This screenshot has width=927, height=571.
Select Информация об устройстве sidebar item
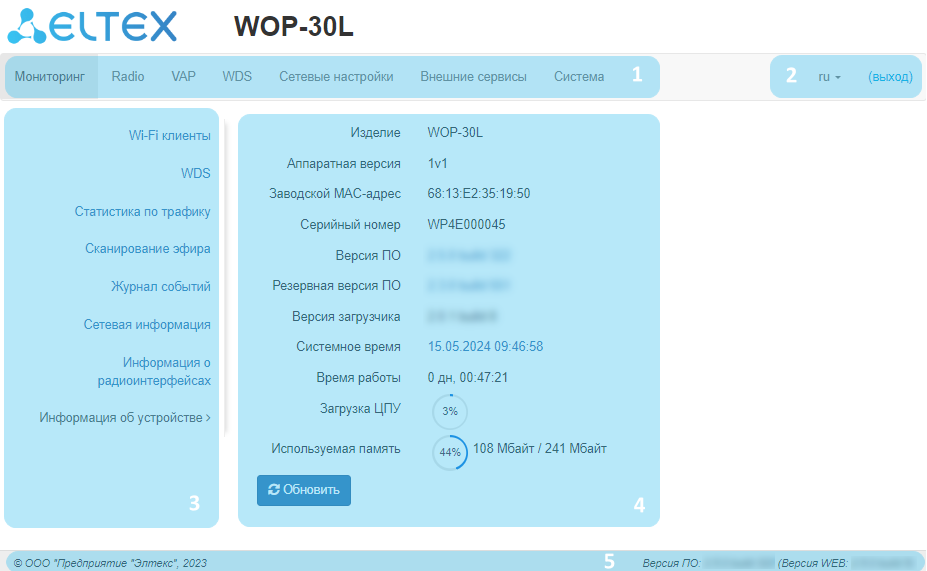click(x=125, y=418)
